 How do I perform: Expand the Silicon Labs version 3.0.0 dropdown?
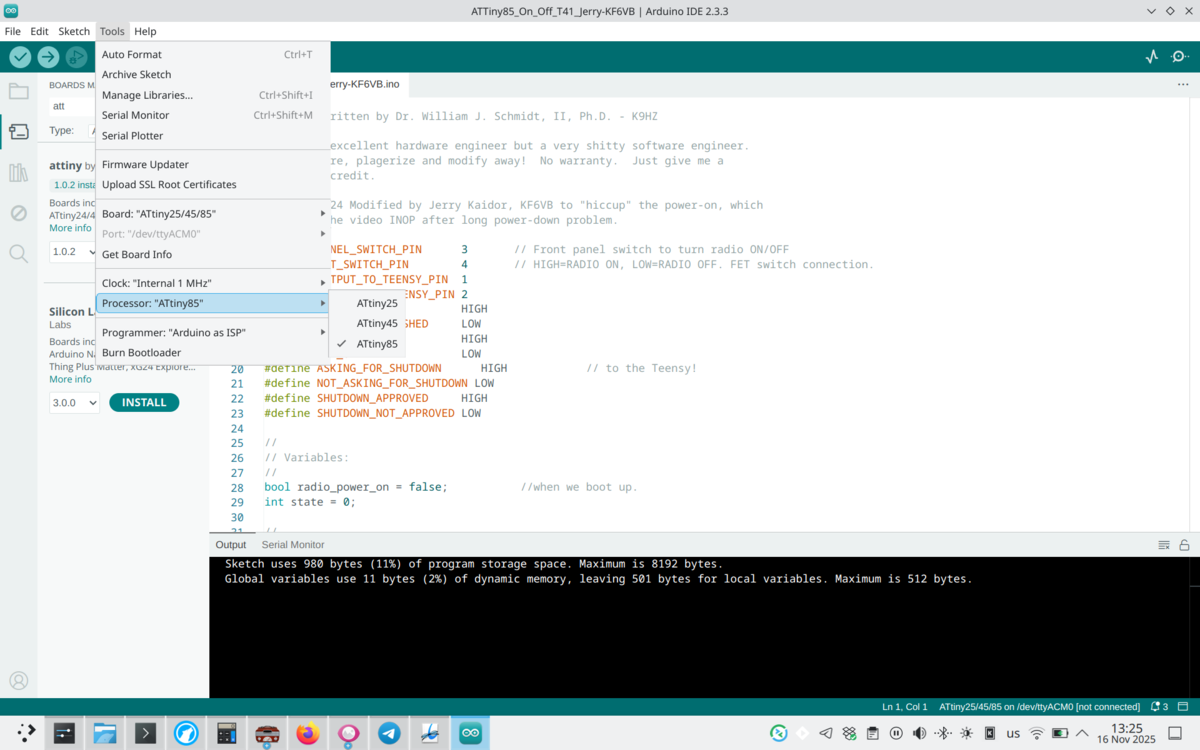(74, 403)
